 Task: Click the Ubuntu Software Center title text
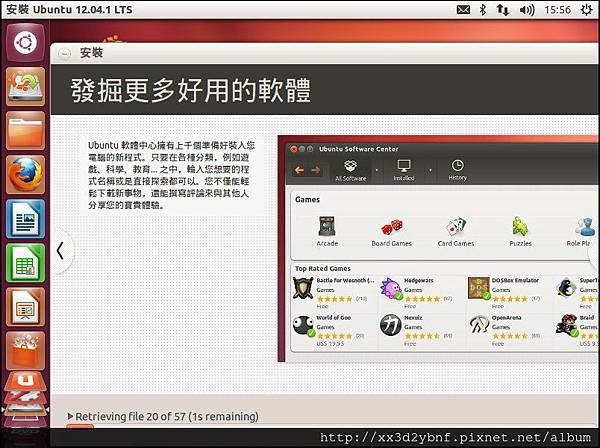(359, 149)
